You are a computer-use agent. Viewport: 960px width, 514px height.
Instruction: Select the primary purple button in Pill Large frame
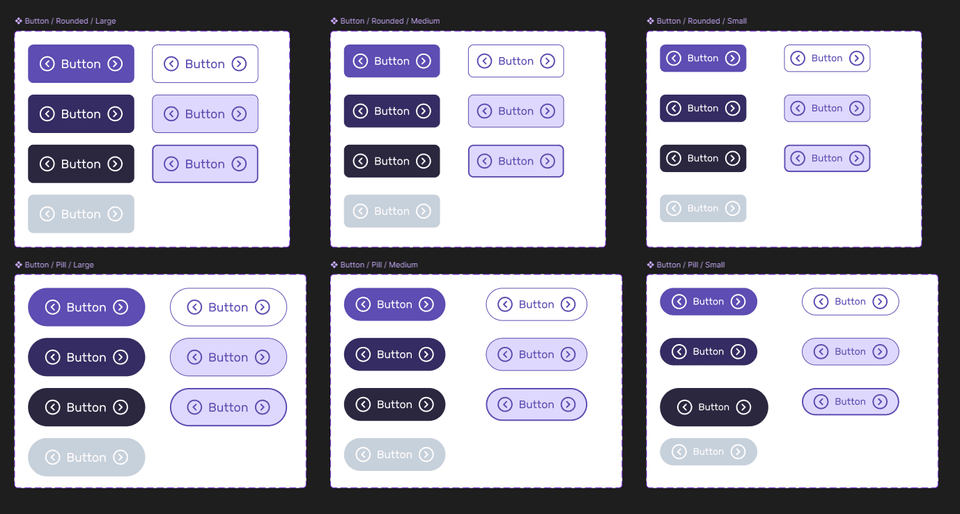coord(86,307)
